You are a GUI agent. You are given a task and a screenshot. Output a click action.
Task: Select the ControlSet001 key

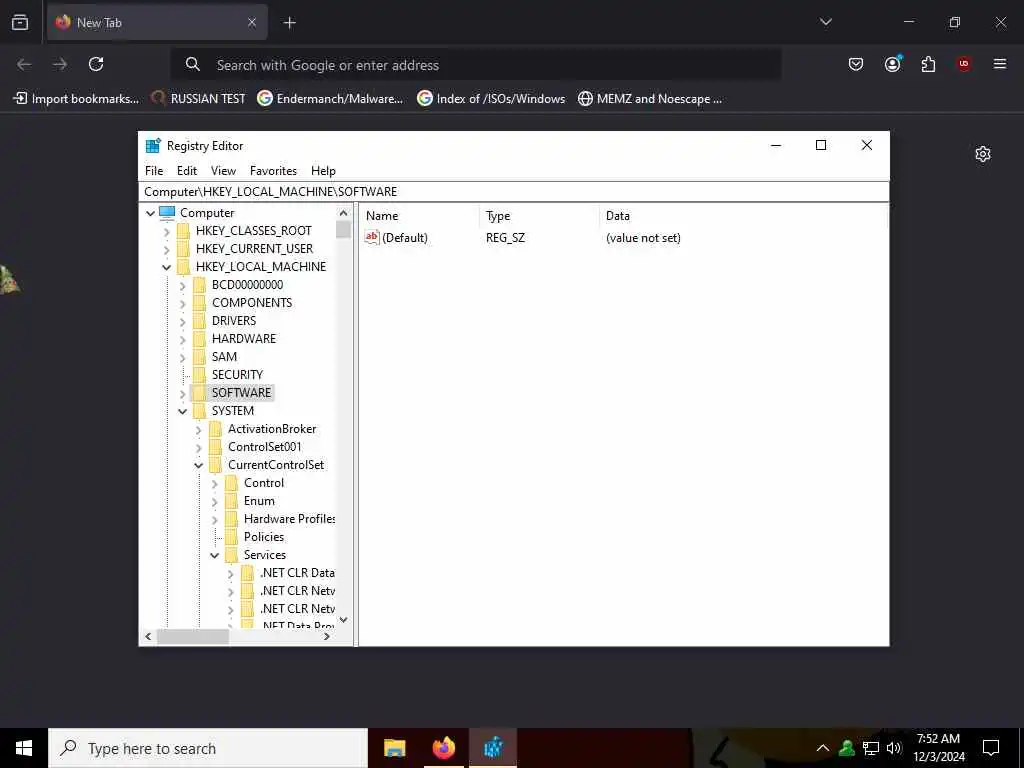pyautogui.click(x=264, y=447)
